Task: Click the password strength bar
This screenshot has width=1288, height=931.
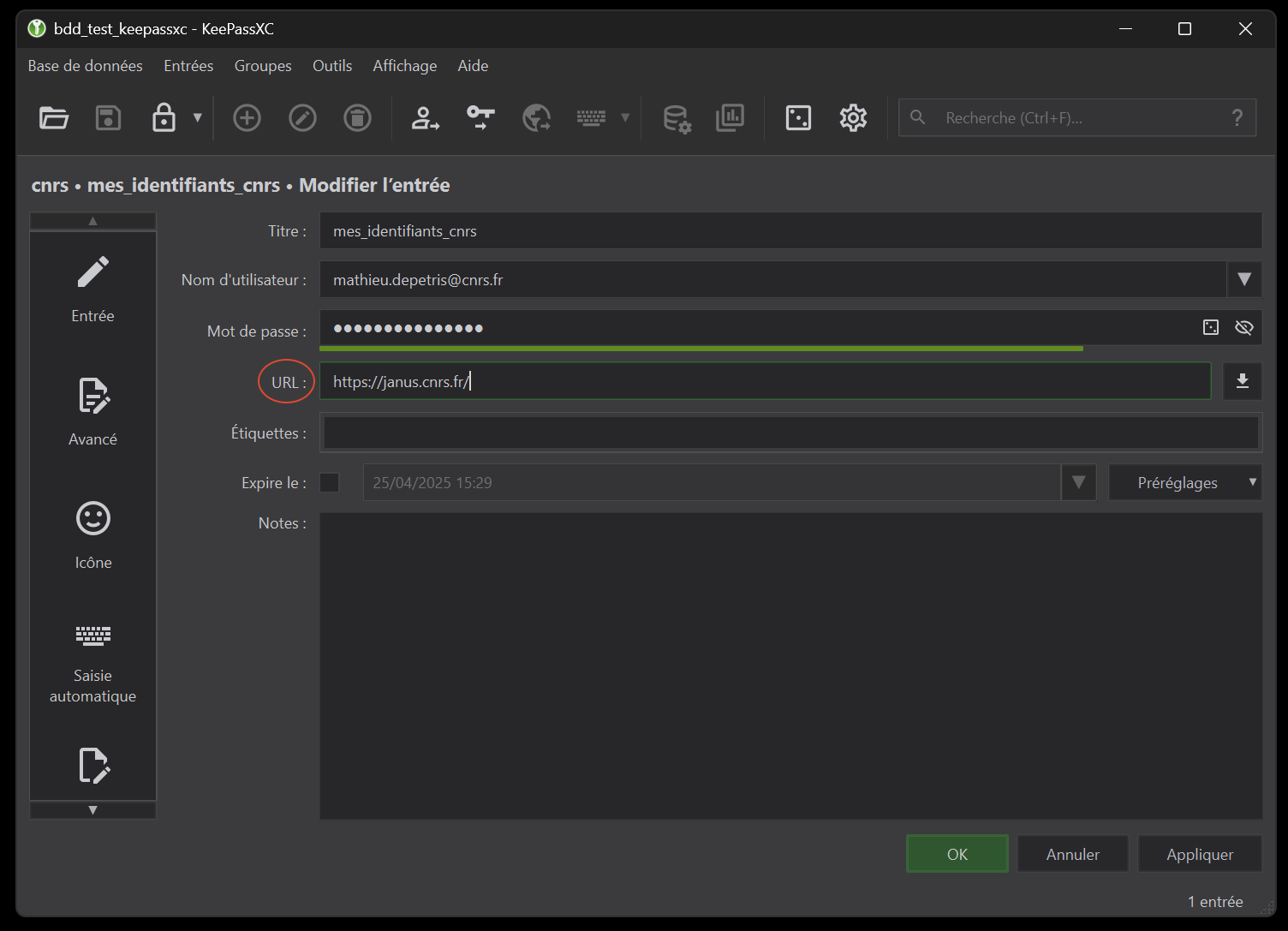Action: click(701, 349)
